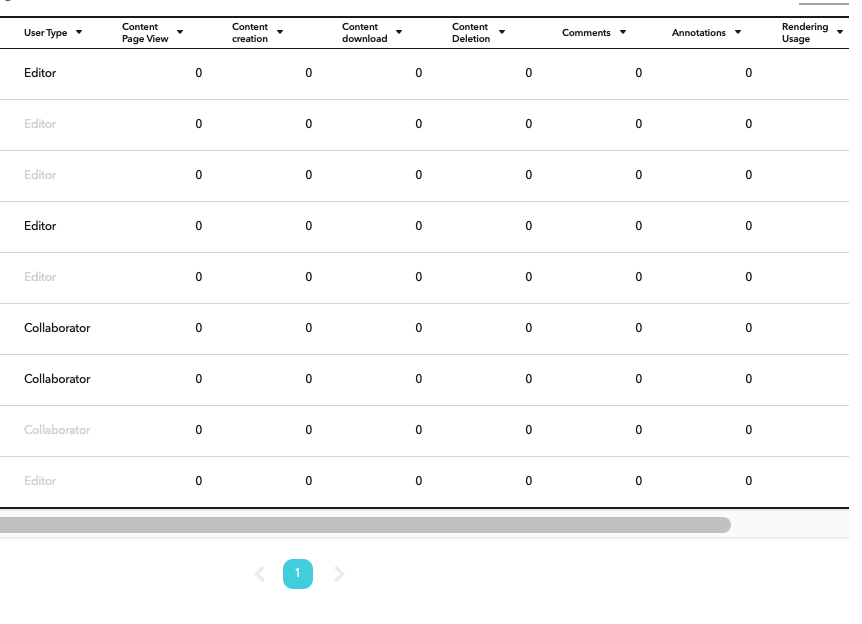862x624 pixels.
Task: Select the last Editor row
Action: click(x=424, y=482)
